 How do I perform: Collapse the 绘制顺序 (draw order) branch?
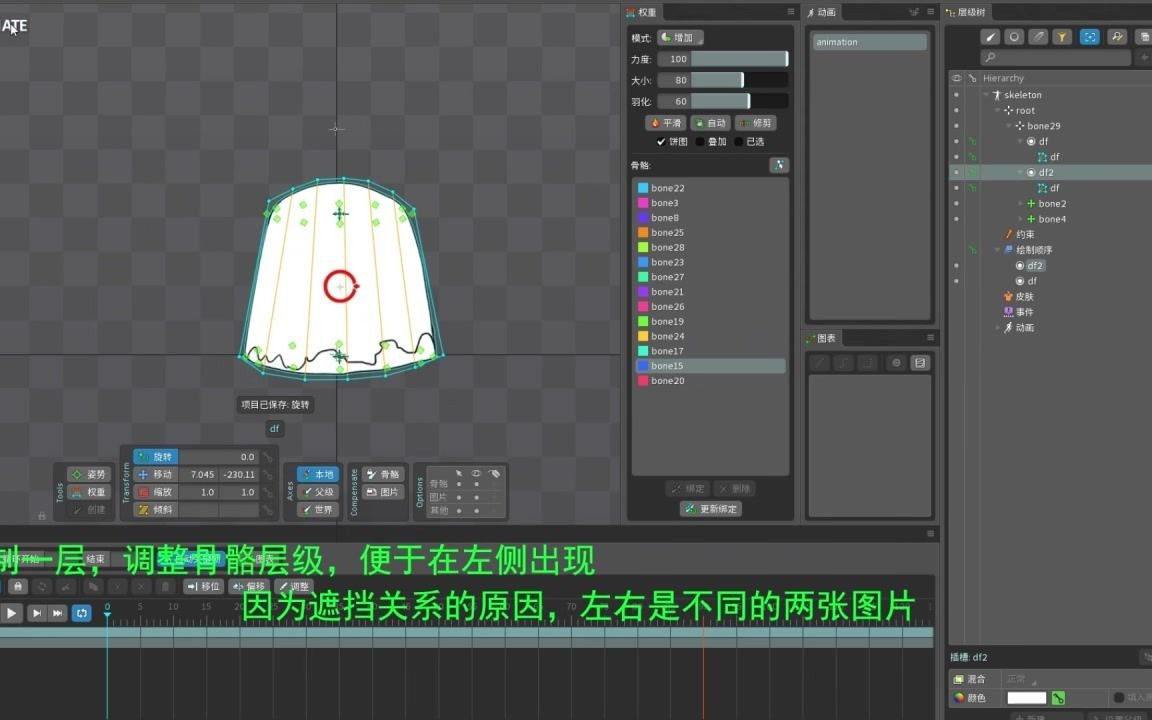tap(997, 249)
